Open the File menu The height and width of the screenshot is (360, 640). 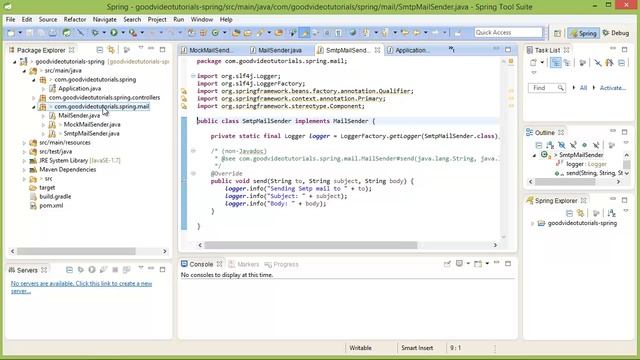point(11,20)
